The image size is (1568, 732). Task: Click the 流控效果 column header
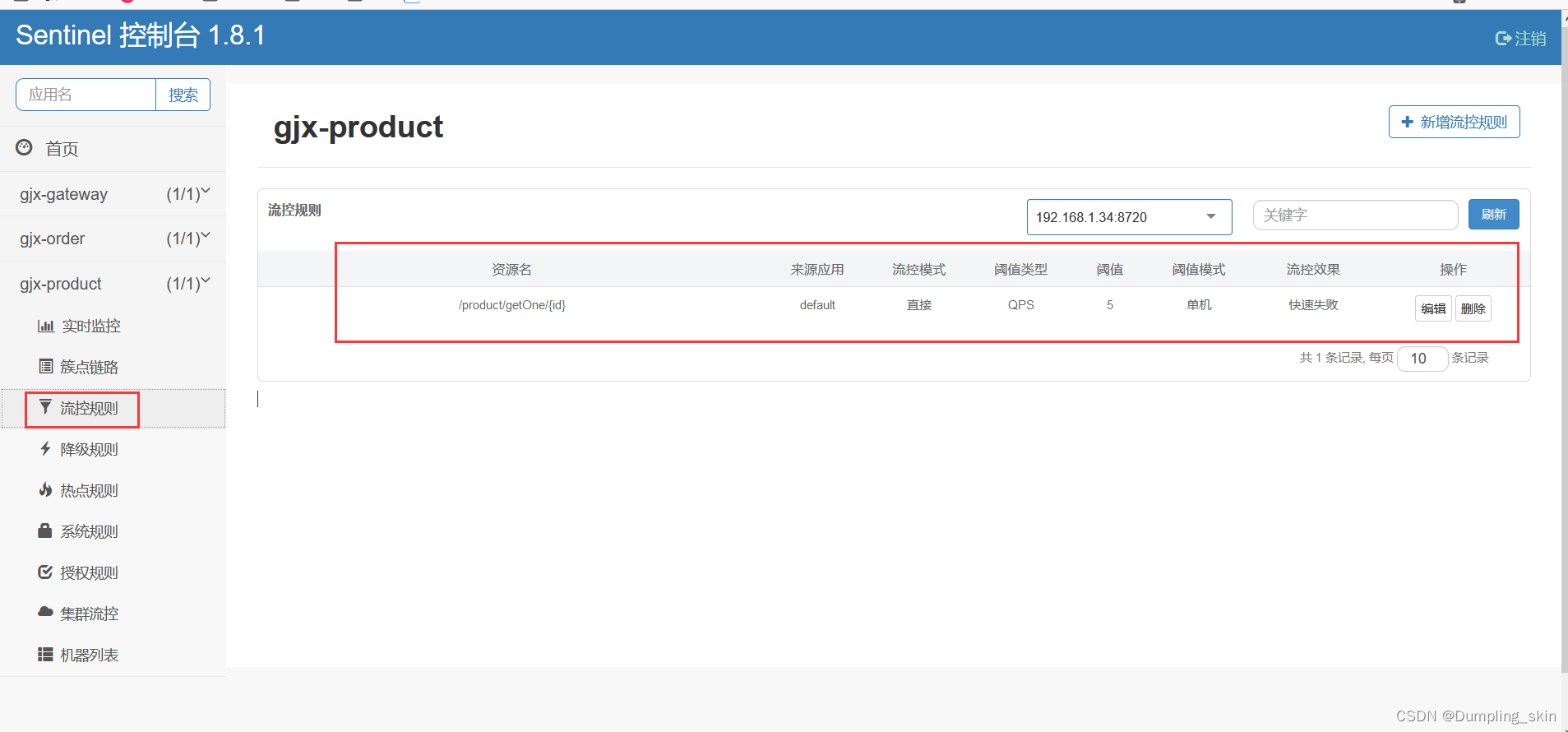pos(1313,269)
